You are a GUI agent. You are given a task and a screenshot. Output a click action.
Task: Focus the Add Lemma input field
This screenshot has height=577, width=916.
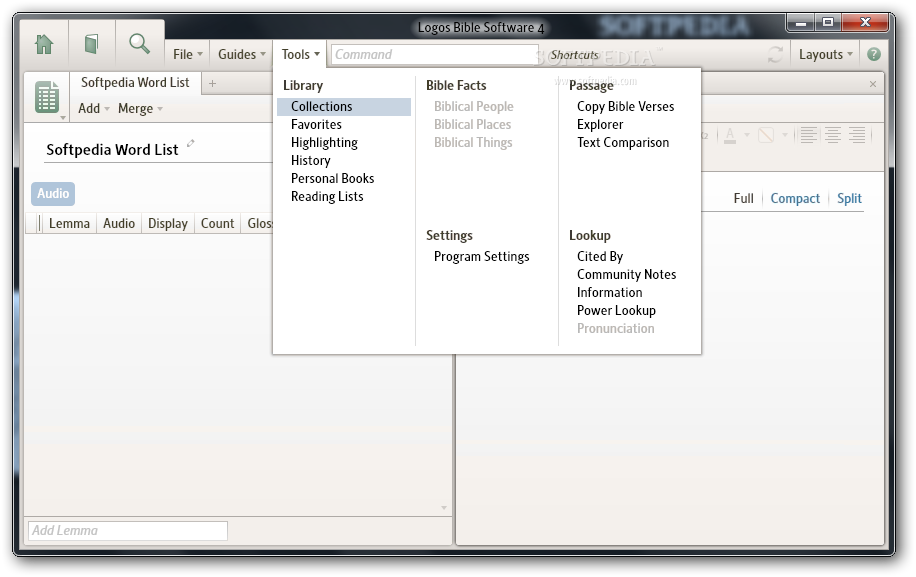click(x=128, y=531)
